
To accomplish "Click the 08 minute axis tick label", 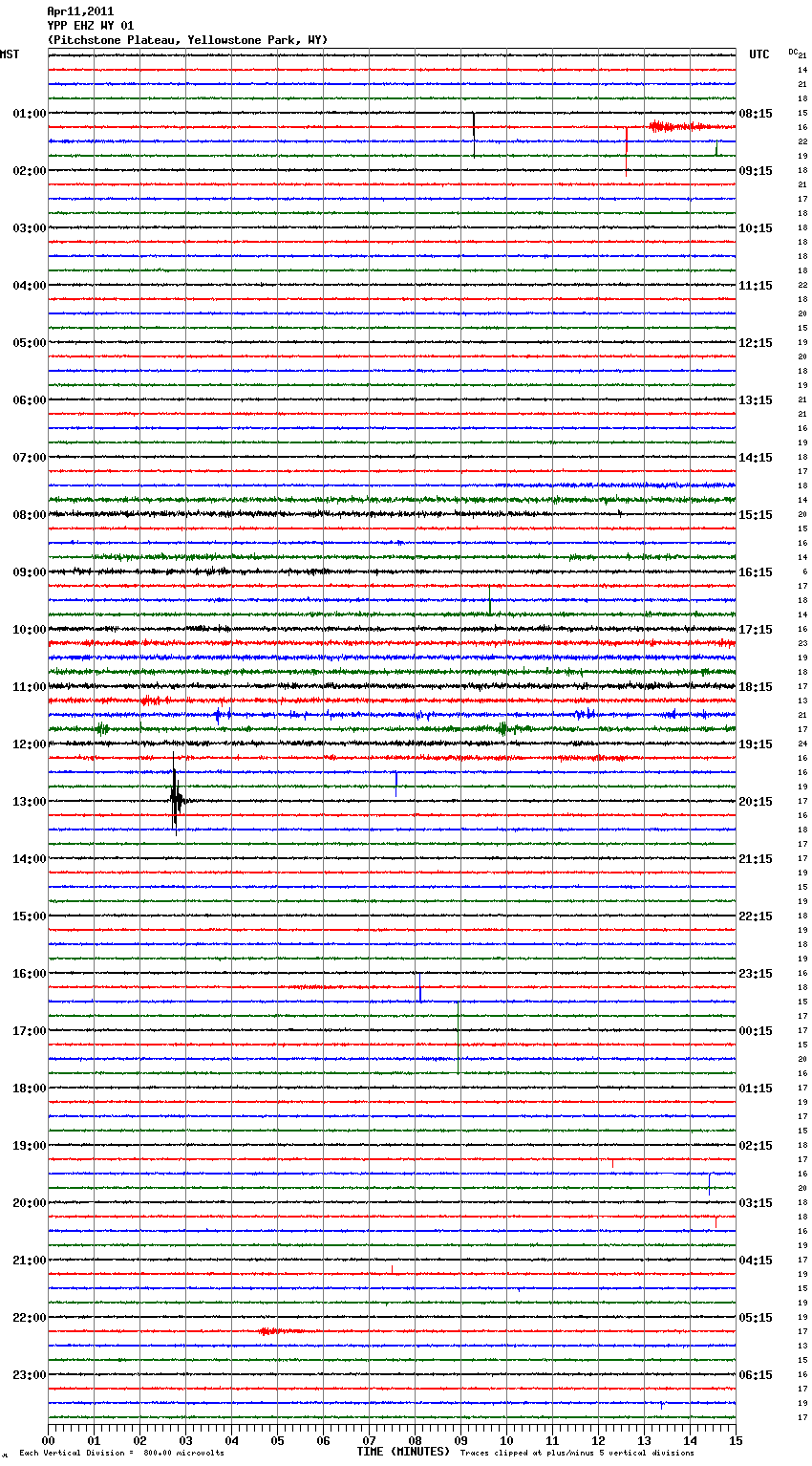I will coord(415,1440).
